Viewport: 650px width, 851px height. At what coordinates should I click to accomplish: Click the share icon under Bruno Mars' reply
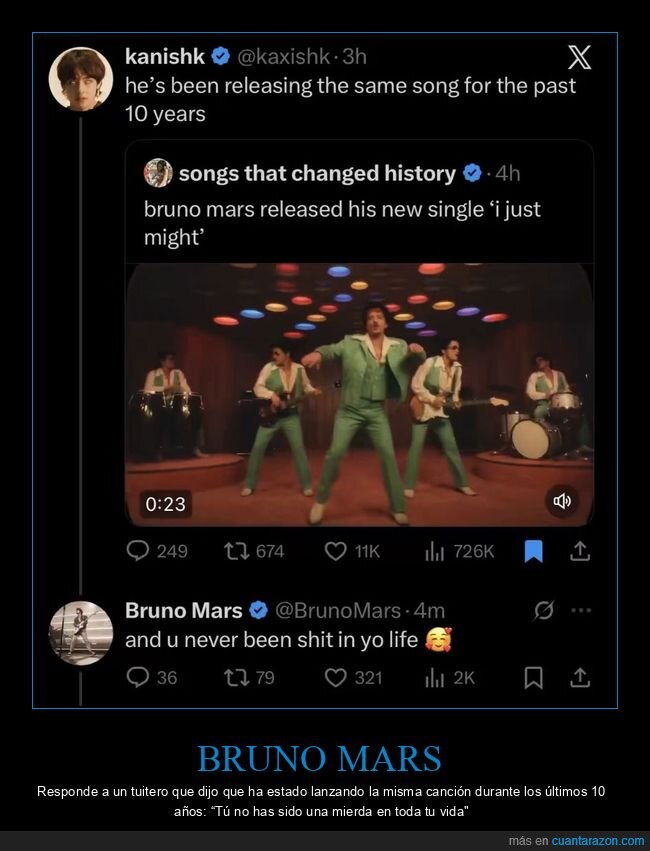(578, 678)
